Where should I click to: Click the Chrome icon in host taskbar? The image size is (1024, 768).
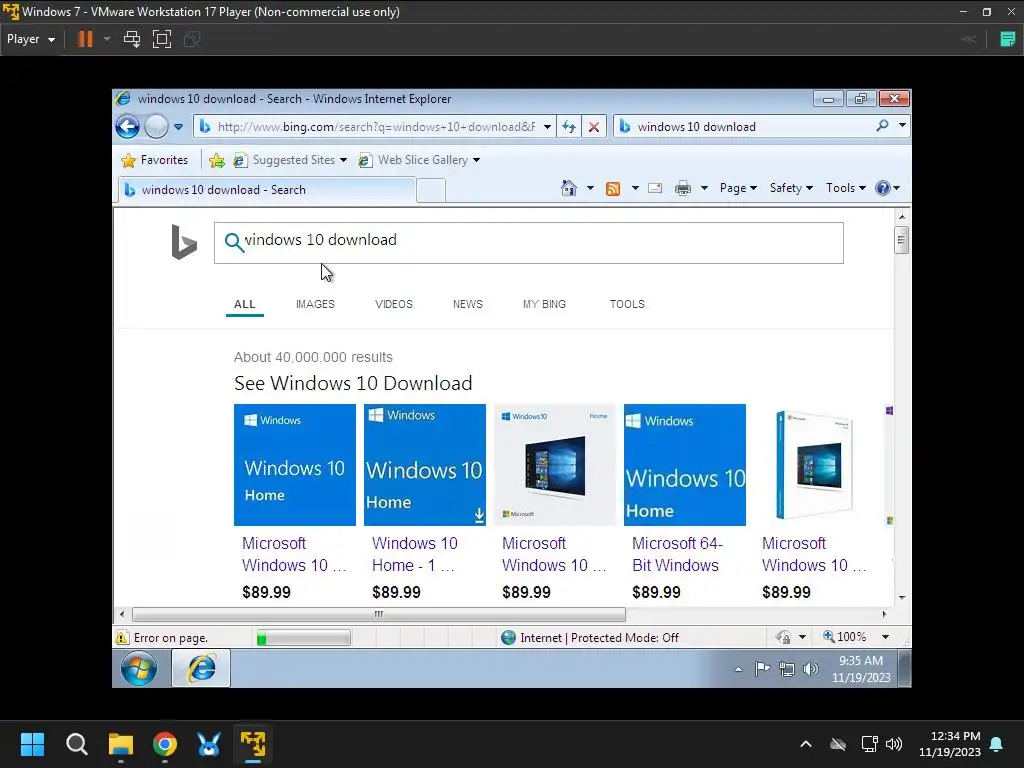point(165,744)
